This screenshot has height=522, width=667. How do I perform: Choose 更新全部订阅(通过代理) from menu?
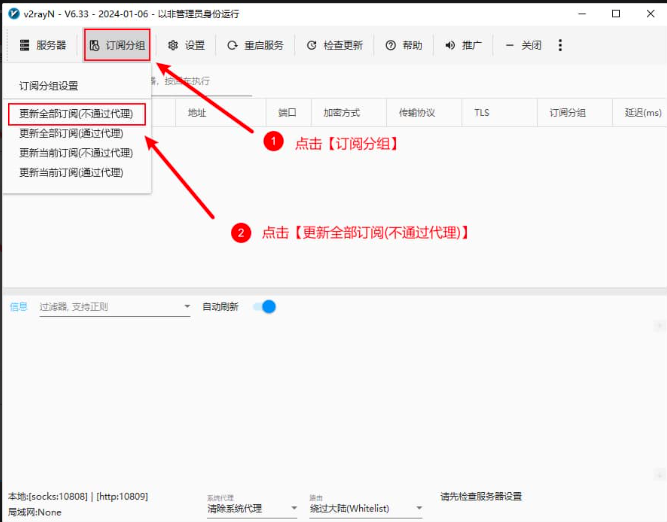point(71,133)
